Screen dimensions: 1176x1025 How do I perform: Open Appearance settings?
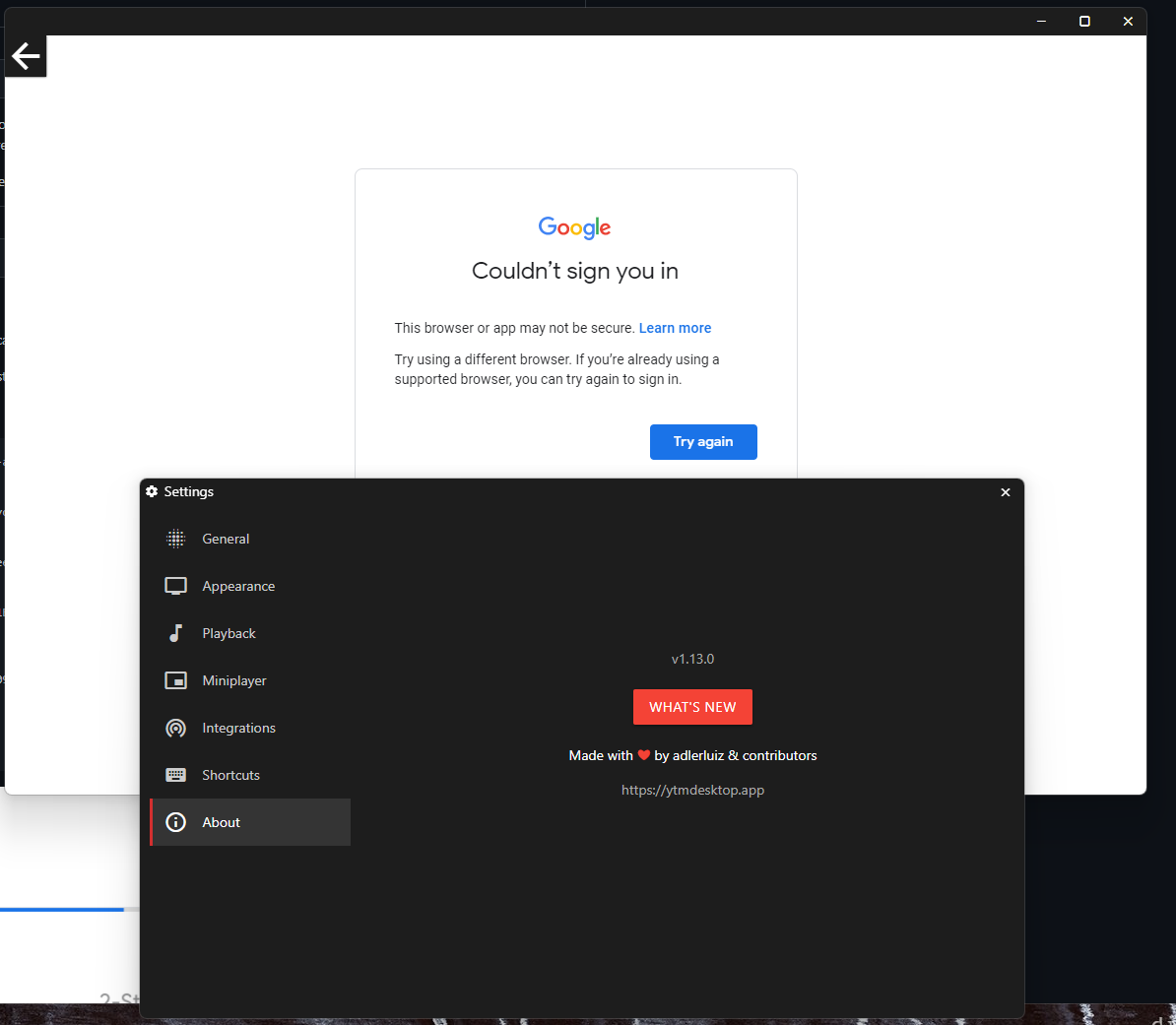coord(250,586)
